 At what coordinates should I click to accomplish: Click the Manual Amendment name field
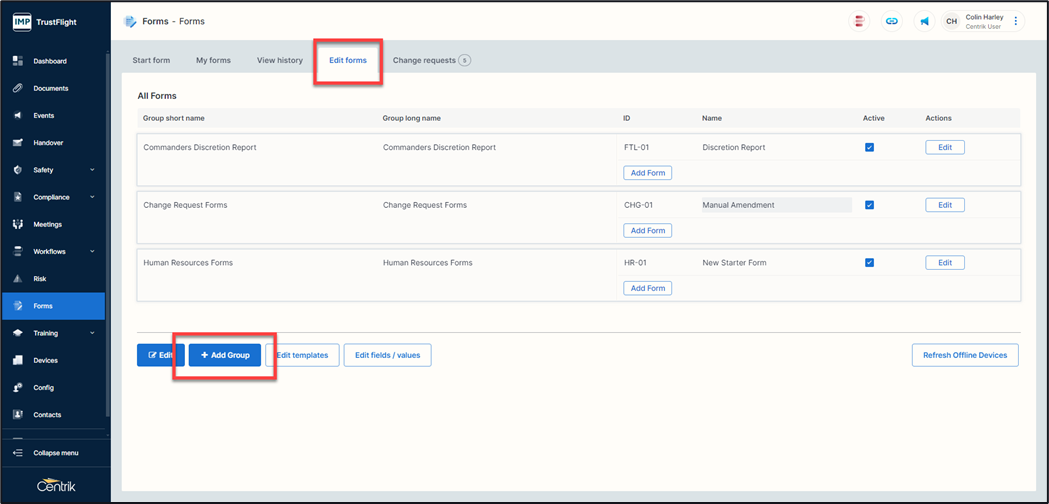(775, 205)
